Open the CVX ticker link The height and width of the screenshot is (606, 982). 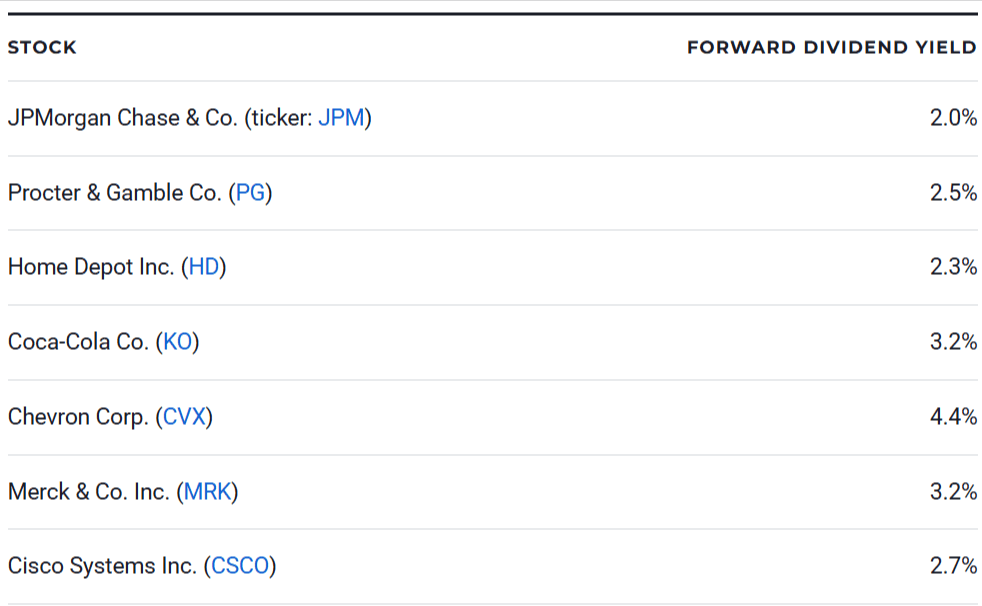[x=184, y=417]
